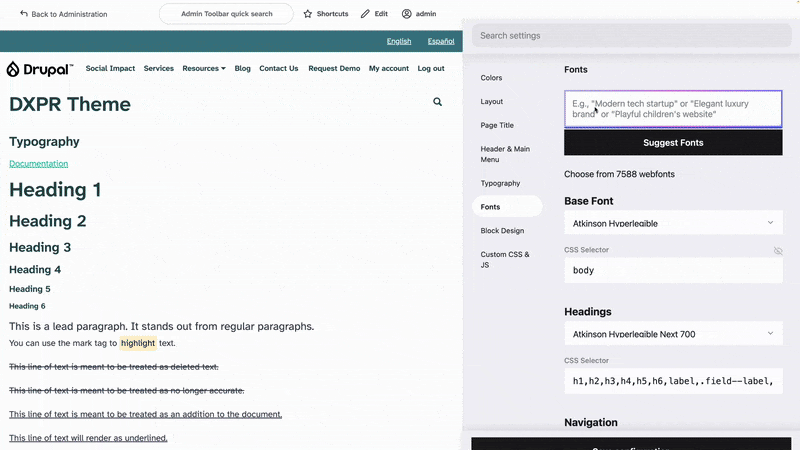
Task: Click the 'DXPR Theme' page title
Action: 70,104
